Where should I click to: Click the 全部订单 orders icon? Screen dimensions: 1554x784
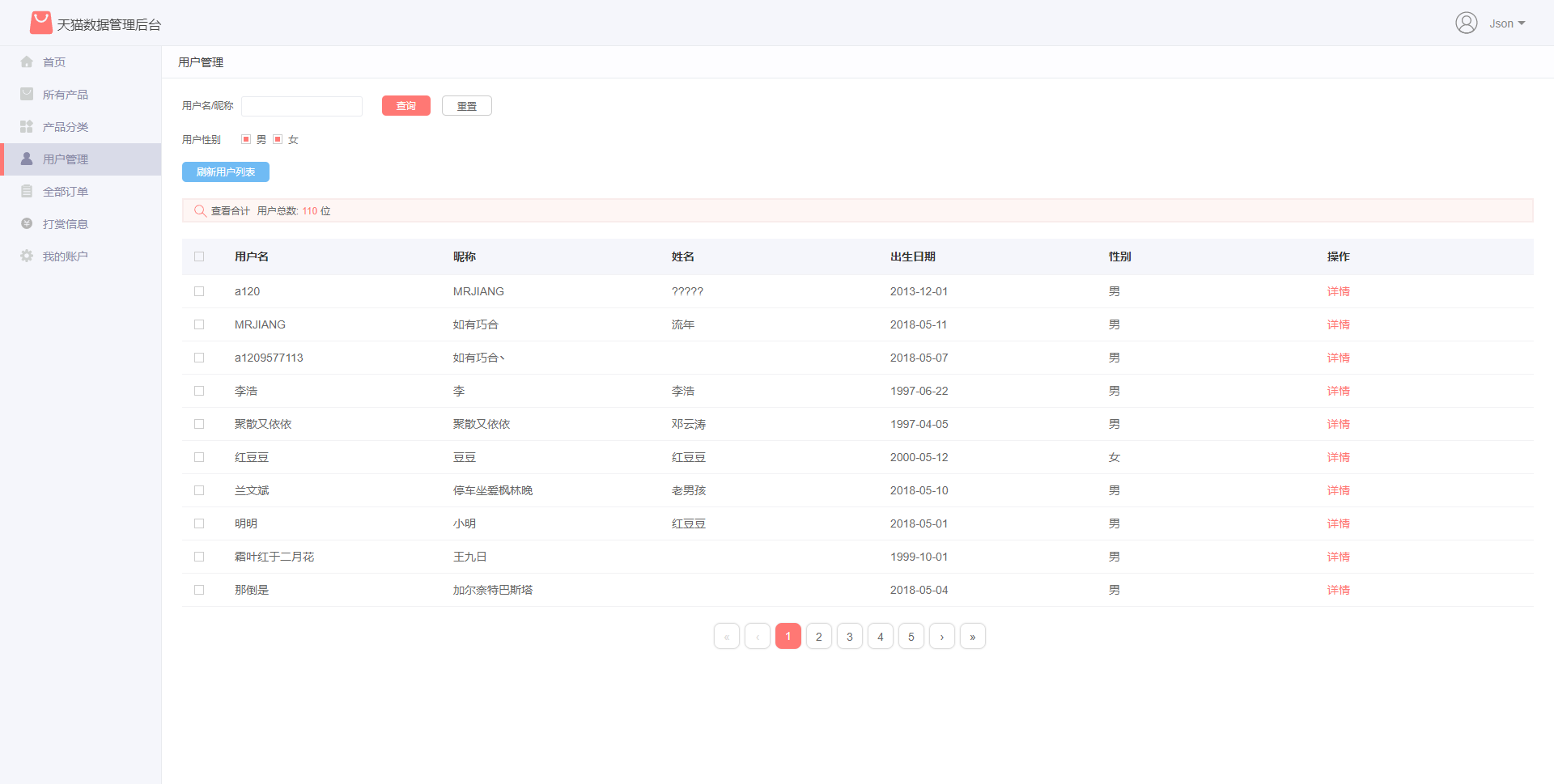click(27, 191)
